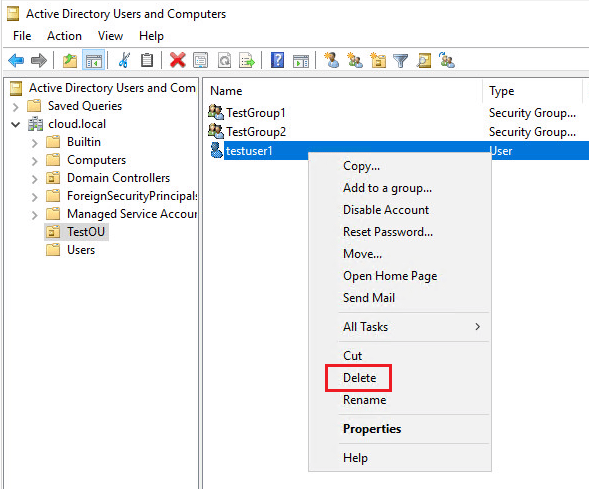
Task: Choose Delete from the context menu
Action: (359, 378)
